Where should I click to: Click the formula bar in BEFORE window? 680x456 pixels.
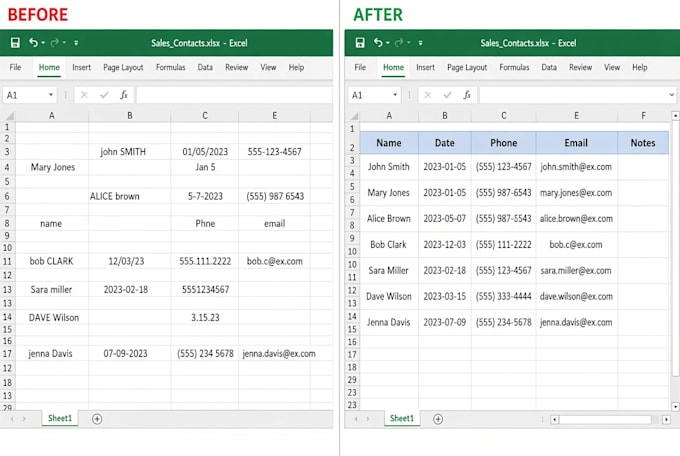[x=234, y=95]
